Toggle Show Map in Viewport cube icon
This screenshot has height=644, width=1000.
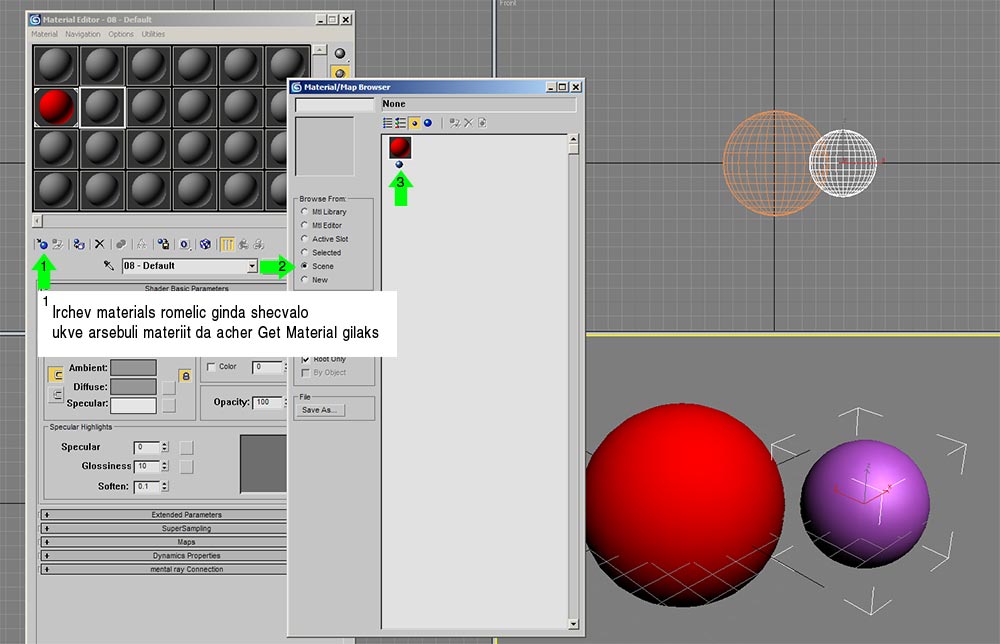pos(205,244)
